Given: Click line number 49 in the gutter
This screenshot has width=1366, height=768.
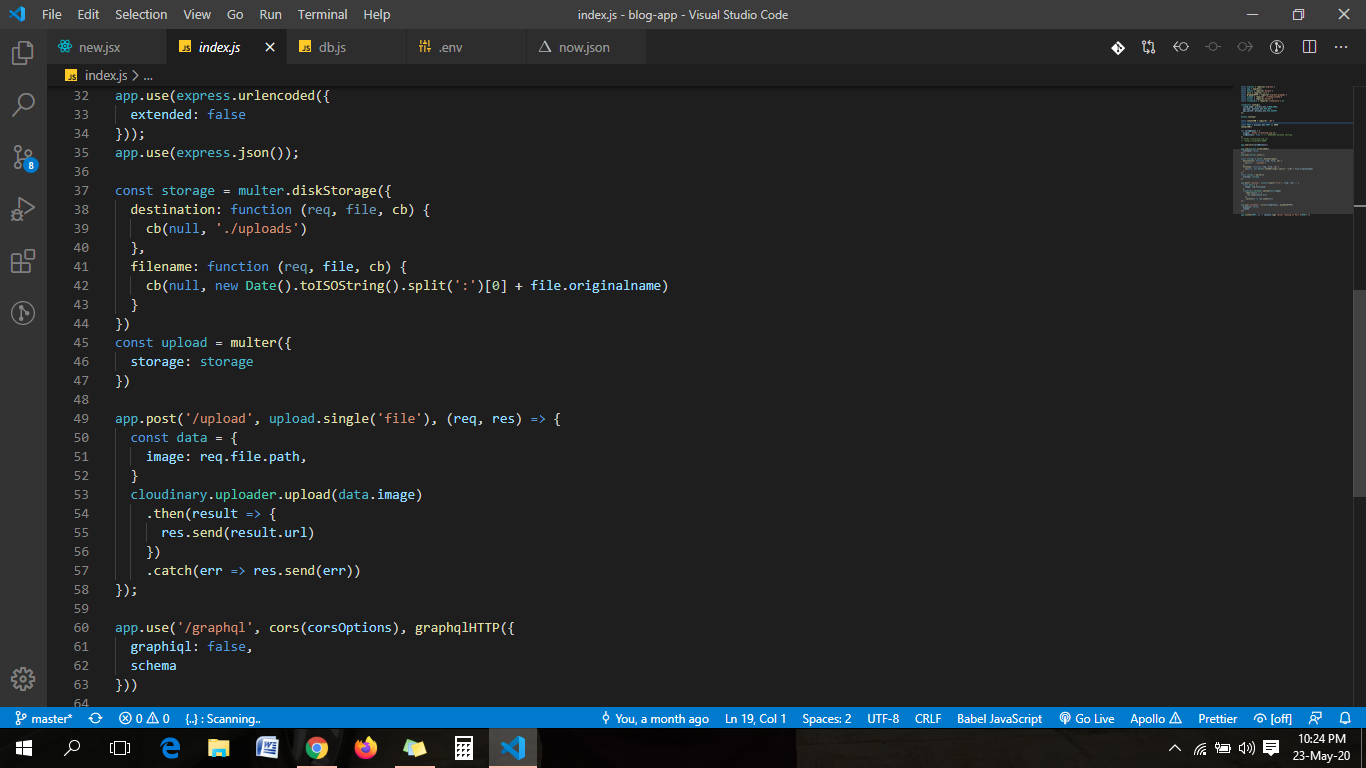Looking at the screenshot, I should (81, 419).
